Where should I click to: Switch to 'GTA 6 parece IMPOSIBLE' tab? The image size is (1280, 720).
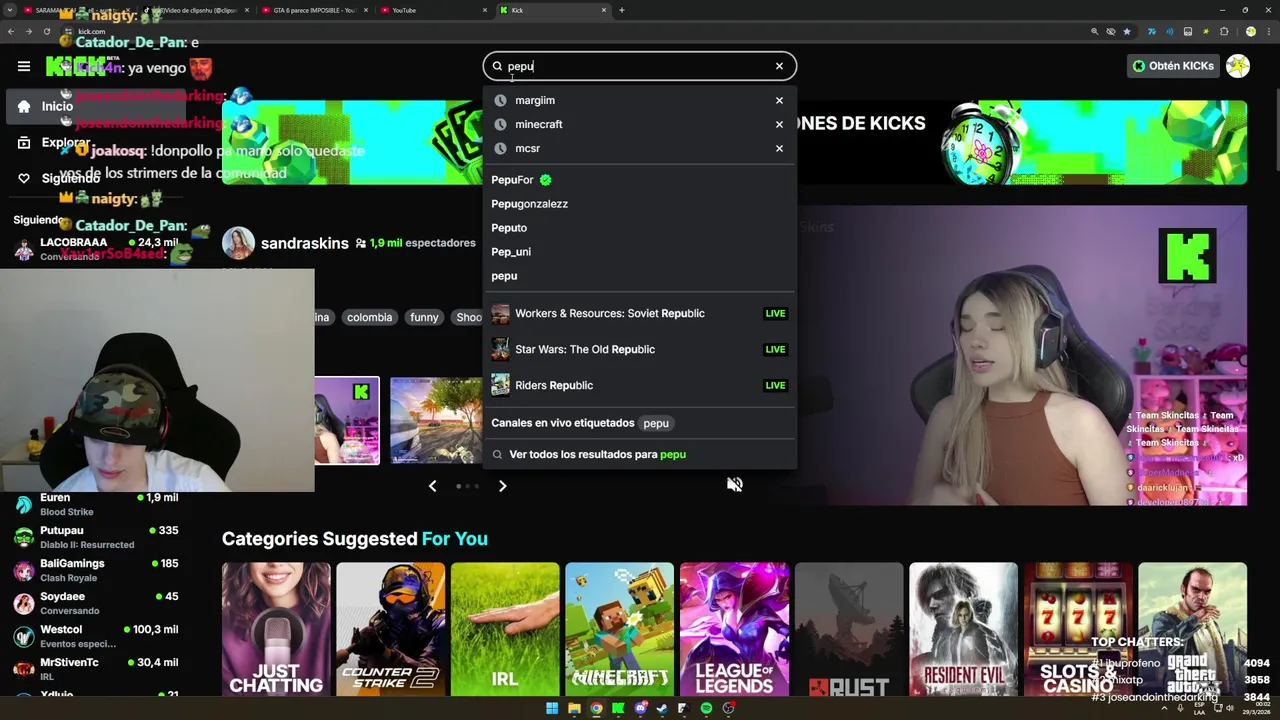[x=313, y=10]
